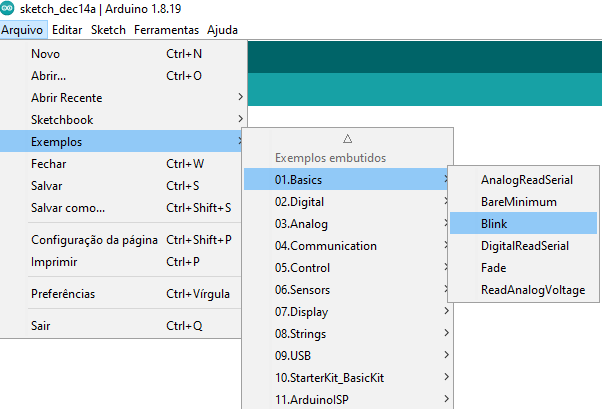Open the Fade example
This screenshot has height=409, width=602.
click(524, 267)
